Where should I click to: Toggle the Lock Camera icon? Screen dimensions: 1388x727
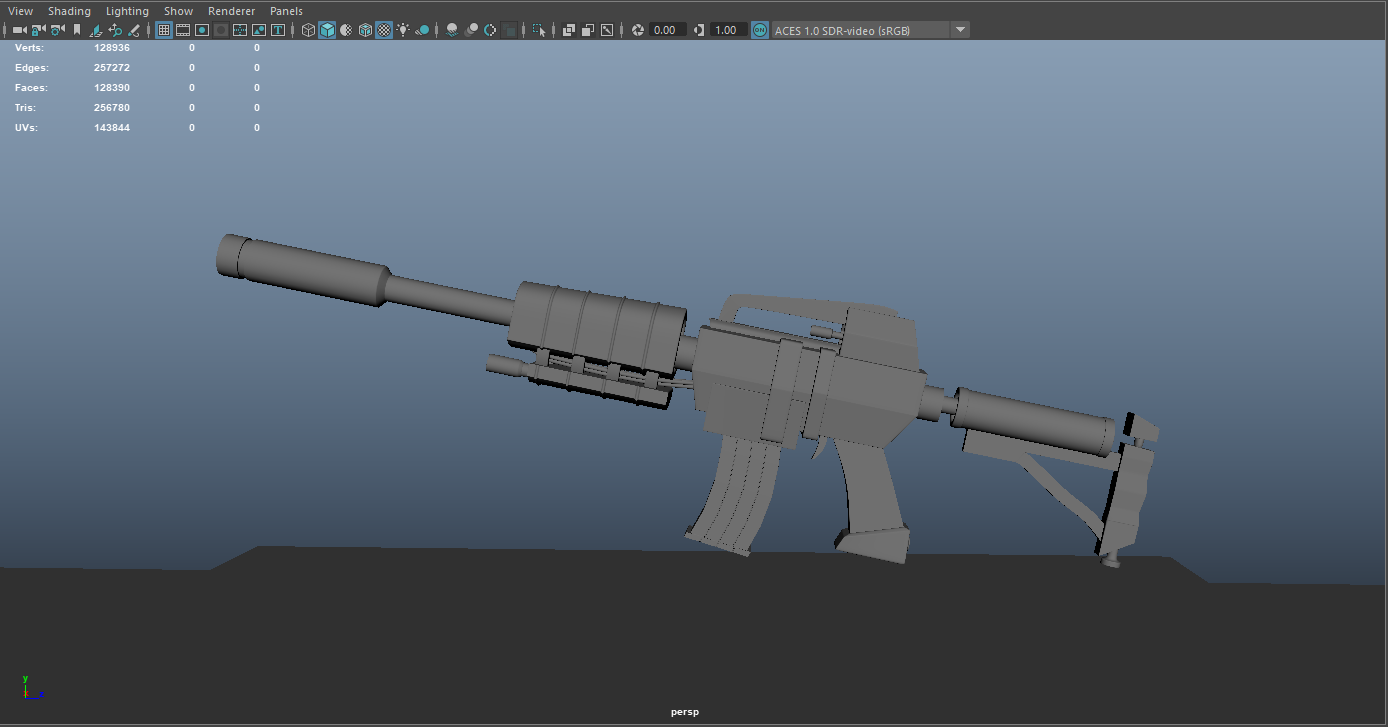click(38, 30)
